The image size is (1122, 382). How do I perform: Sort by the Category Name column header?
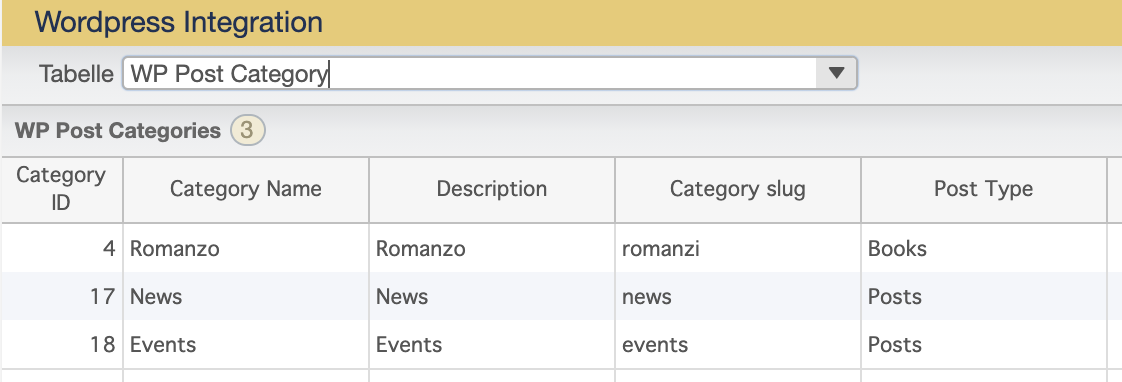[x=246, y=190]
